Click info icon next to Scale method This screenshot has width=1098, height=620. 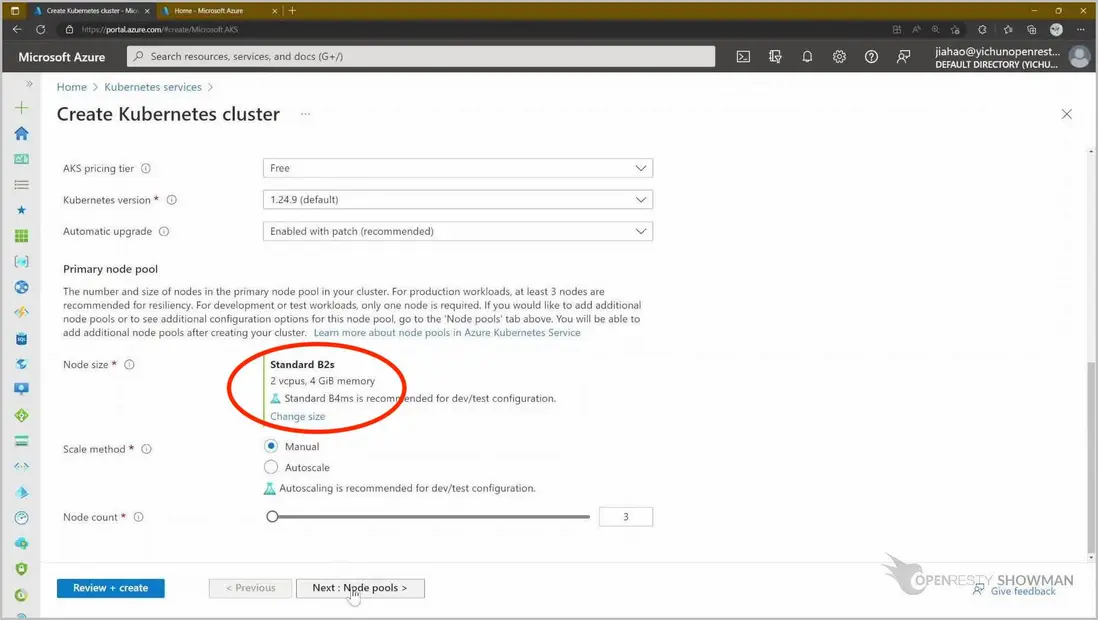146,449
